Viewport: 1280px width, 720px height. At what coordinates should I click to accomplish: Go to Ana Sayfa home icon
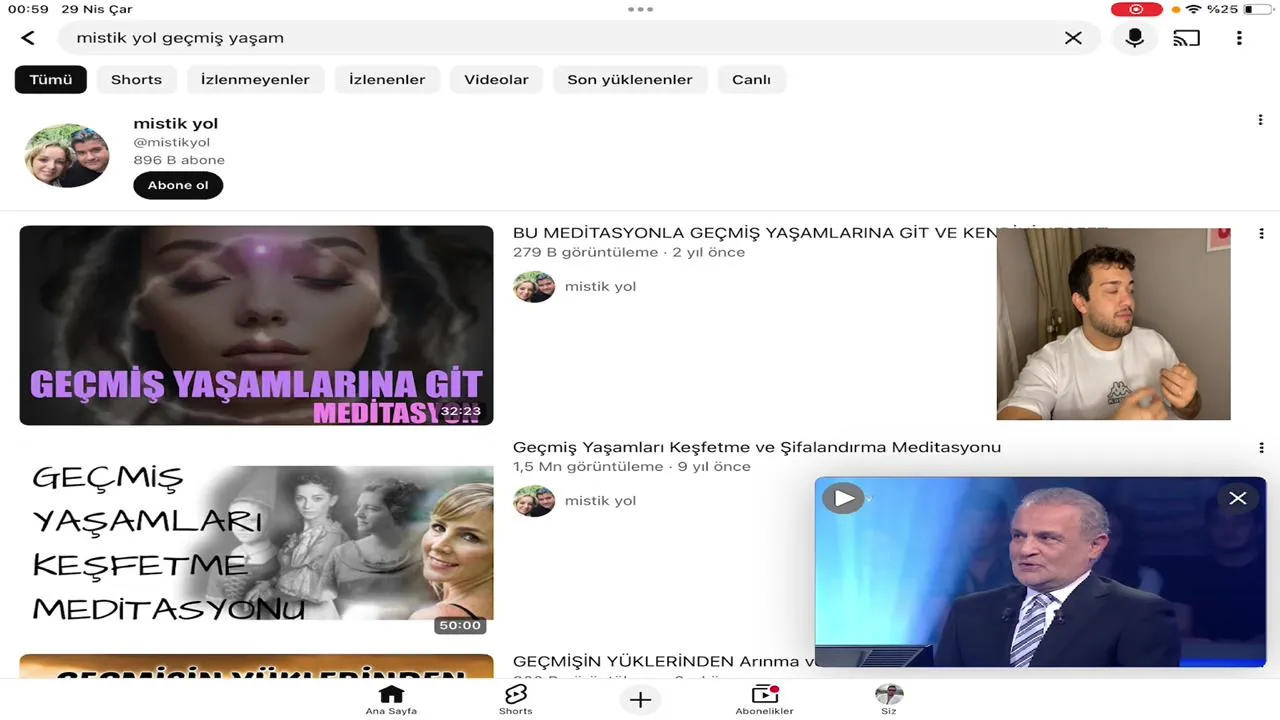click(x=391, y=699)
